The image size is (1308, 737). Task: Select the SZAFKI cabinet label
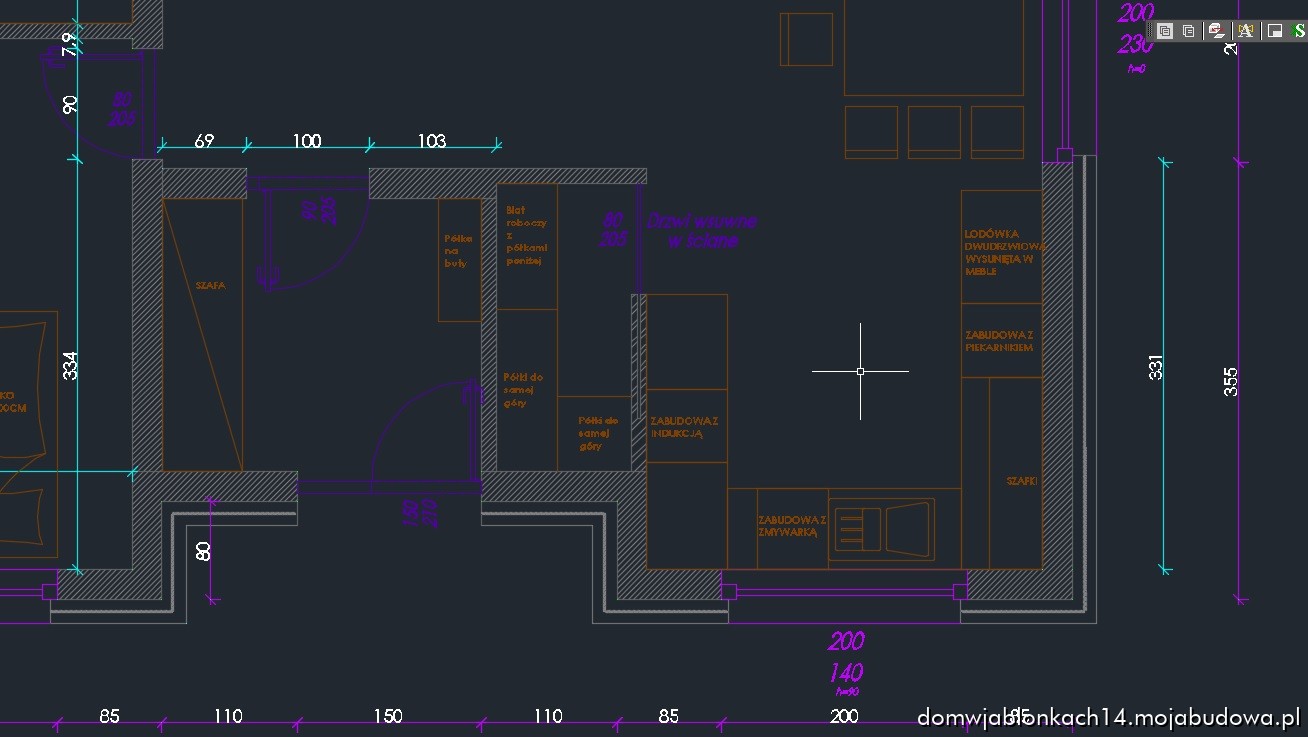coord(1022,481)
